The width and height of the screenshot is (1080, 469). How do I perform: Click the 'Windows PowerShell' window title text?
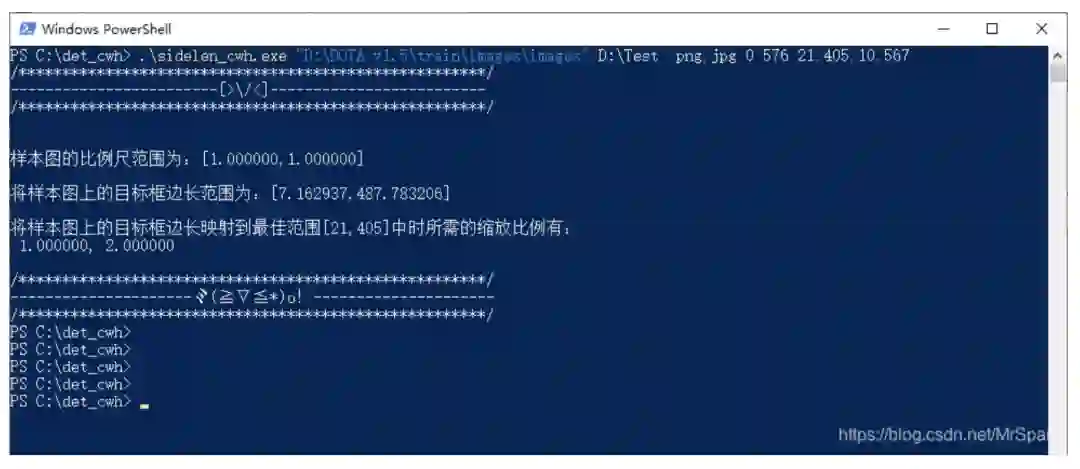tap(106, 29)
